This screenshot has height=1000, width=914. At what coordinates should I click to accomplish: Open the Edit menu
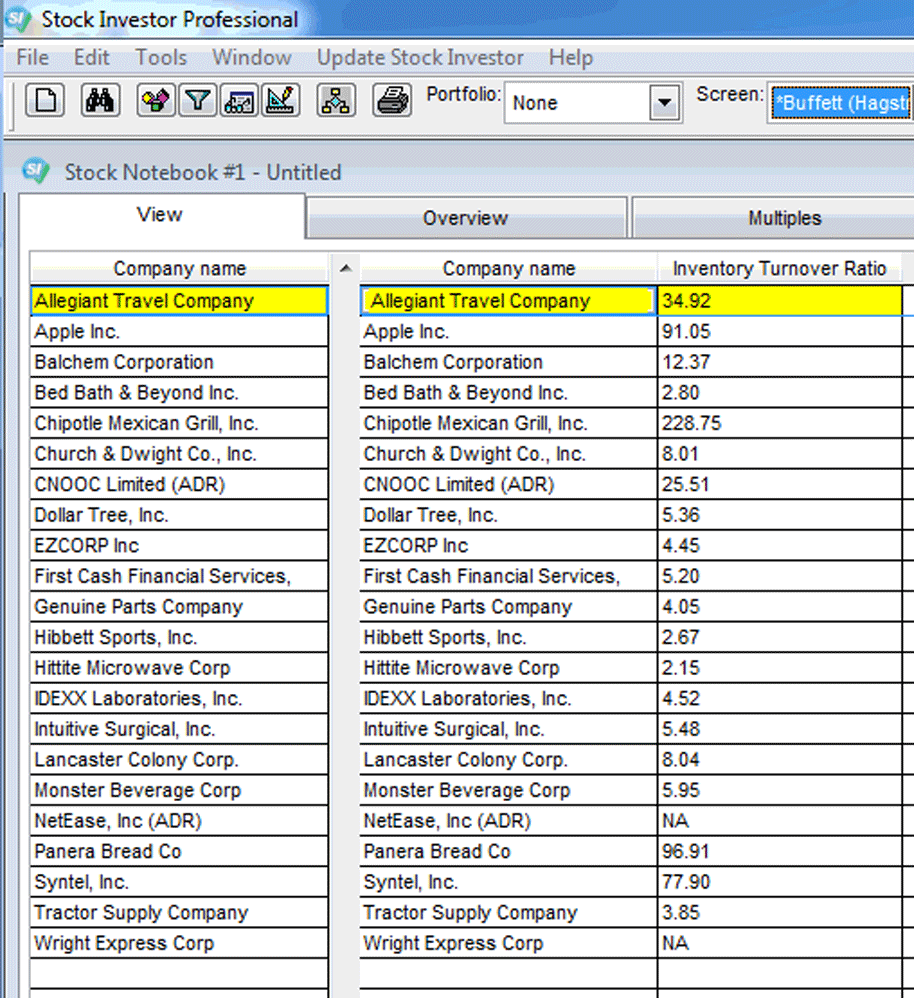pos(92,57)
